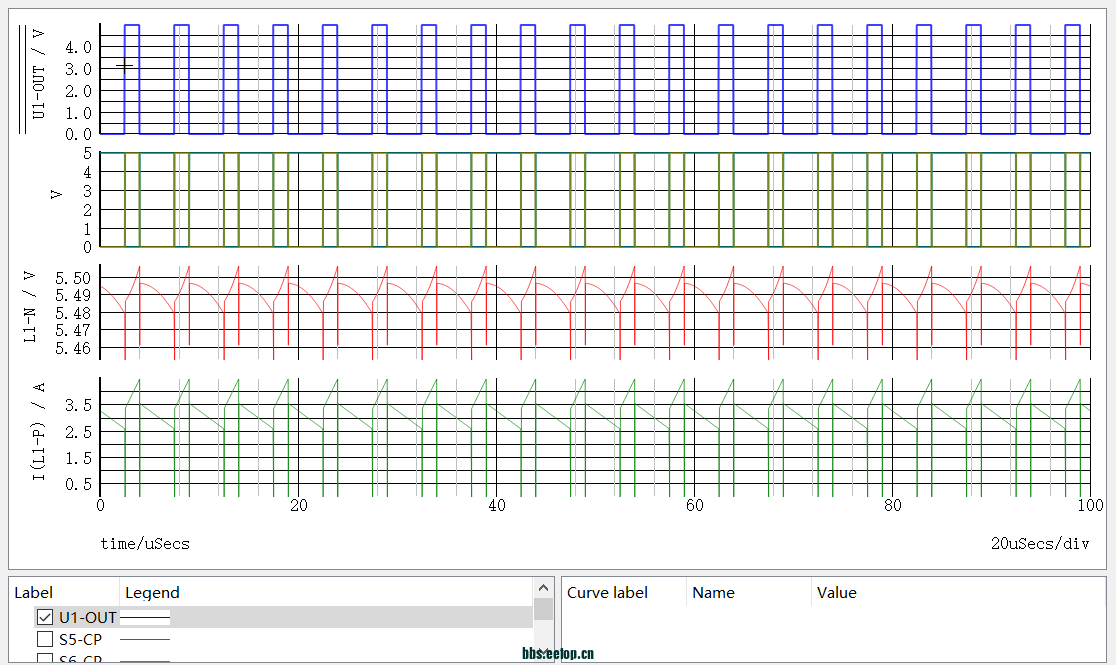Click the "5.48" tick on the L1-N axis
The width and height of the screenshot is (1116, 665).
73,313
